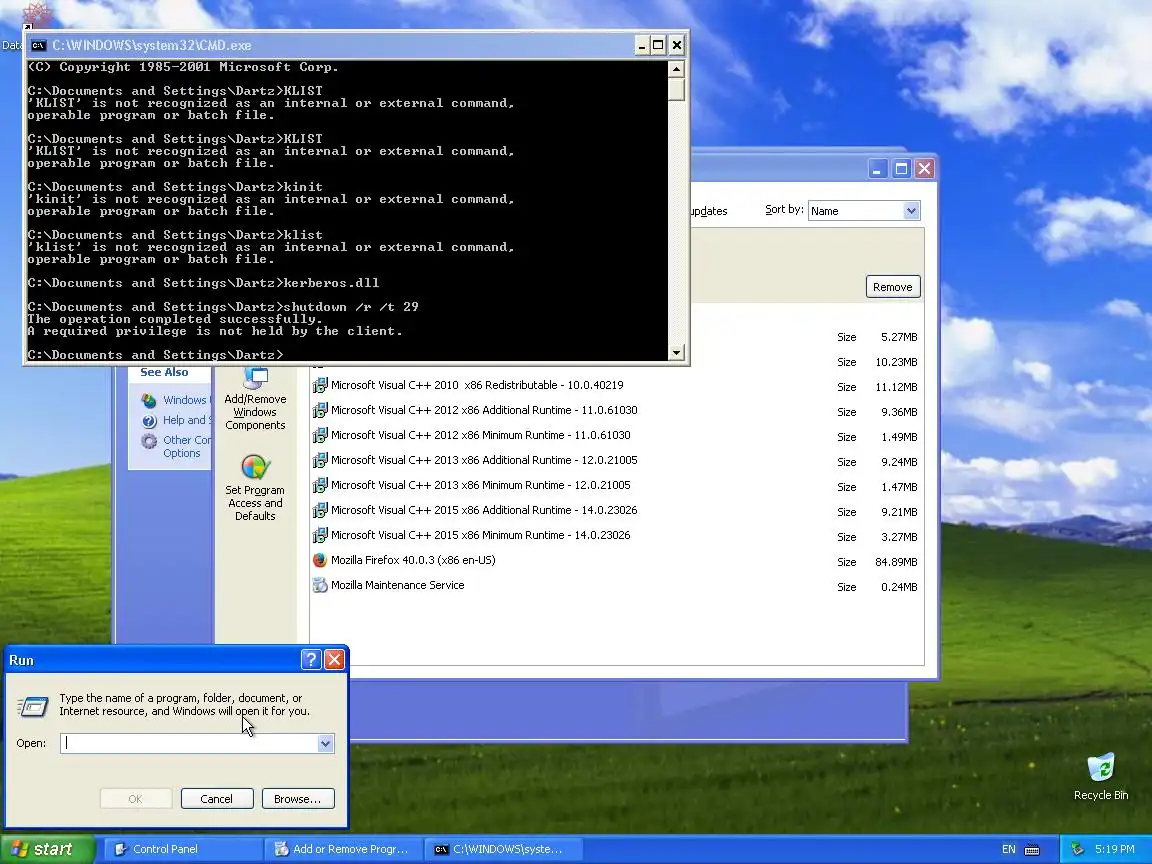Select Mozilla Firefox 40.0.3 icon in list

point(320,560)
